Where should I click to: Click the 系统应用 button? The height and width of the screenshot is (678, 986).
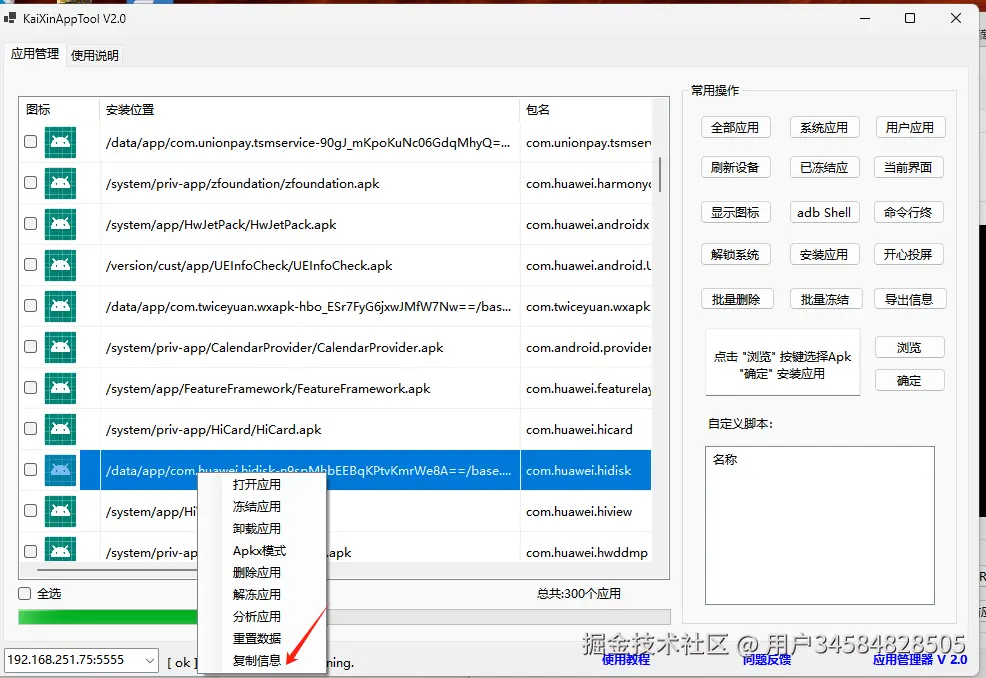(824, 128)
